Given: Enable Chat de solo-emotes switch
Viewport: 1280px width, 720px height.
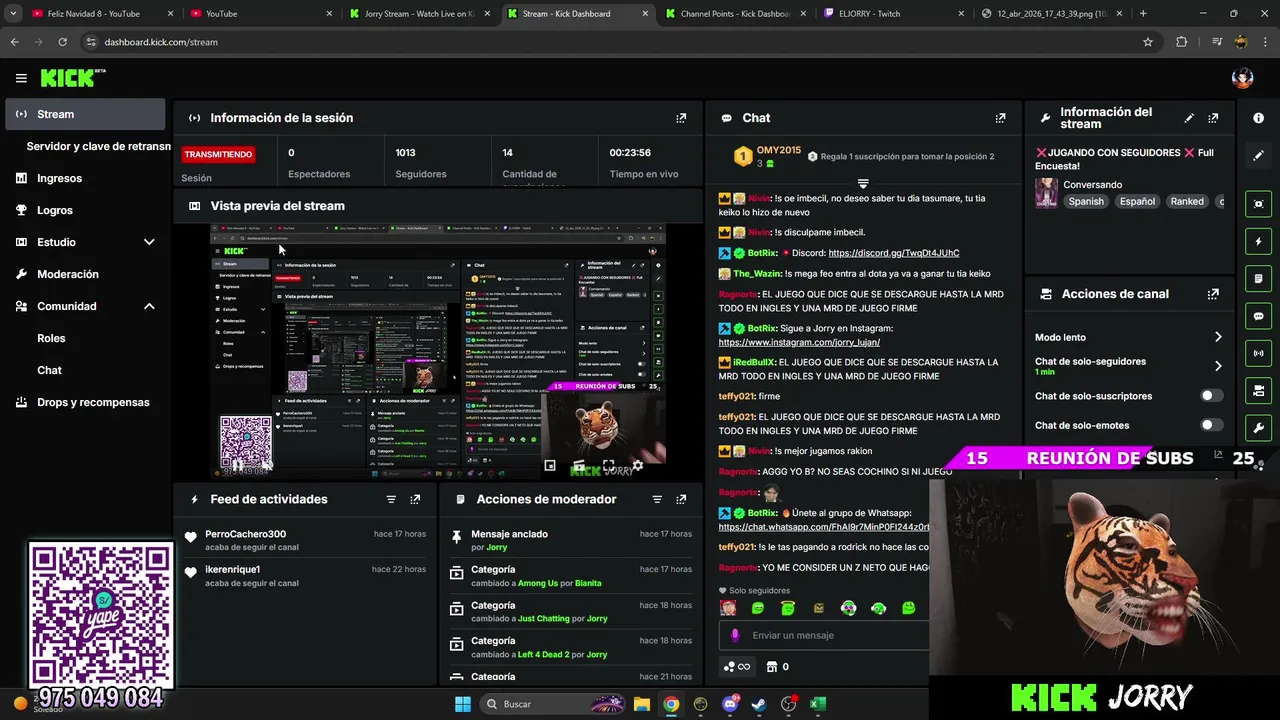Looking at the screenshot, I should [1212, 425].
